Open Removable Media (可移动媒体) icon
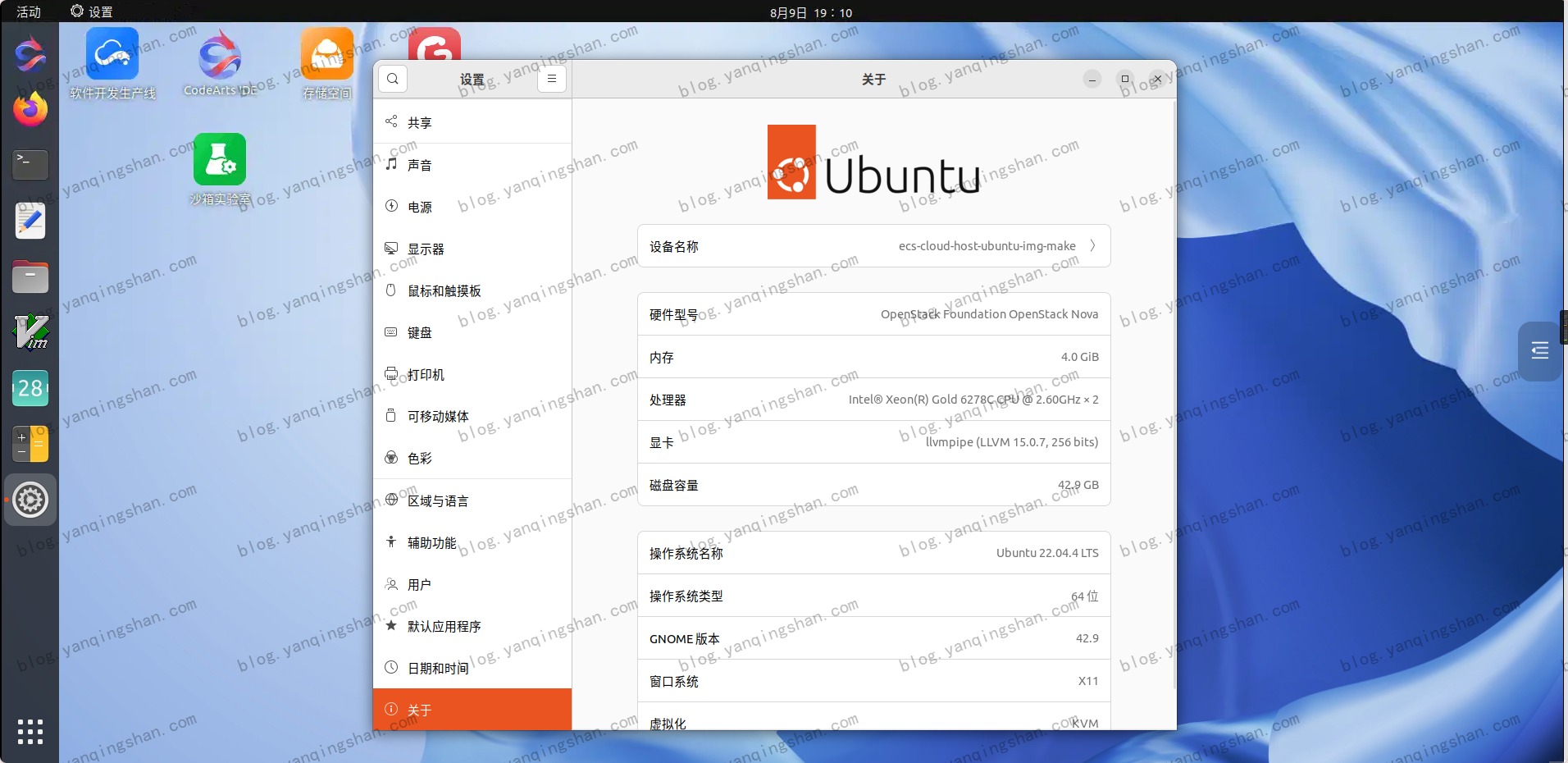The image size is (1568, 763). pyautogui.click(x=391, y=415)
